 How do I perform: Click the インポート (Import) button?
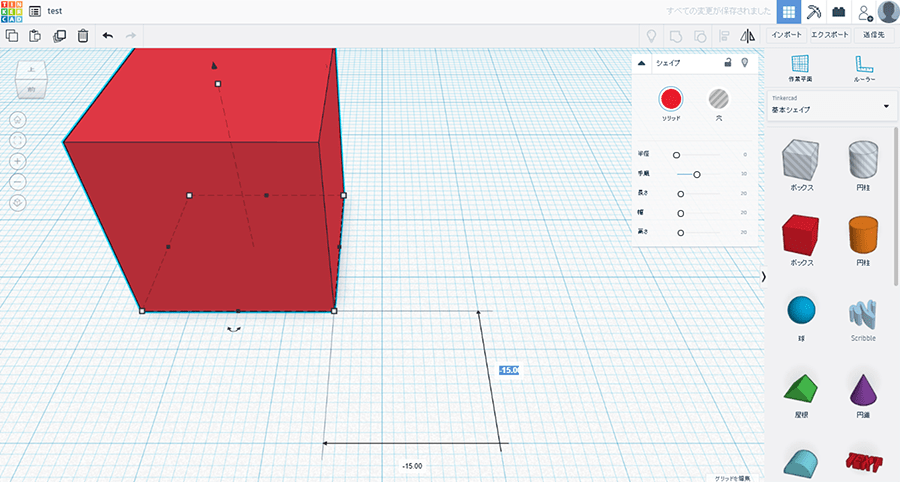[x=786, y=35]
